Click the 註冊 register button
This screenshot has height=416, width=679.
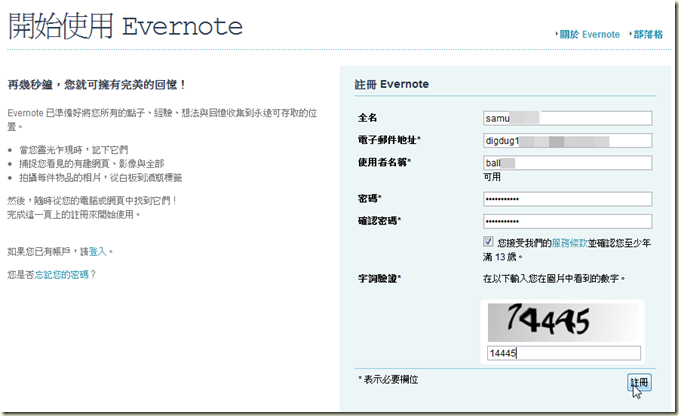[639, 383]
